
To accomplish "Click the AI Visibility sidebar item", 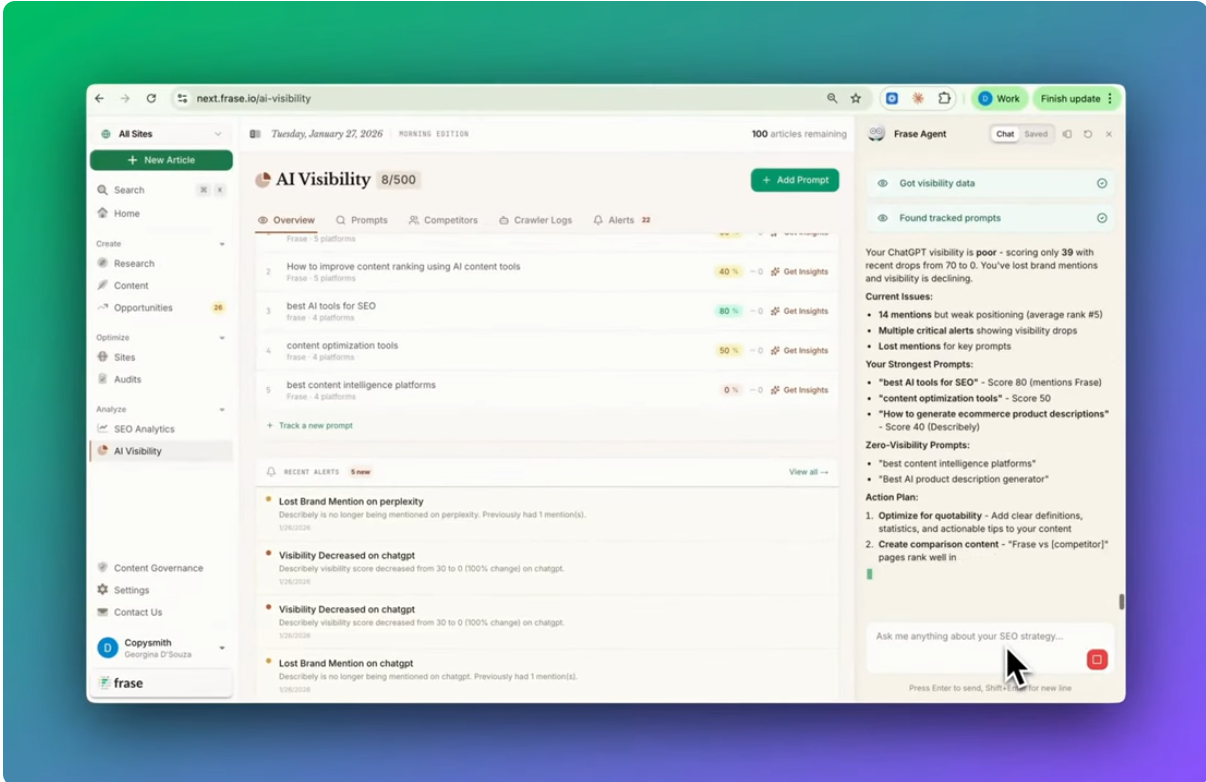I will coord(161,451).
